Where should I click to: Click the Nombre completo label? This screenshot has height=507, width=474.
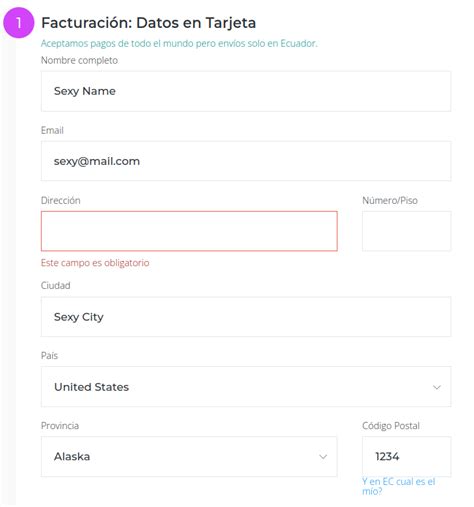click(x=79, y=60)
